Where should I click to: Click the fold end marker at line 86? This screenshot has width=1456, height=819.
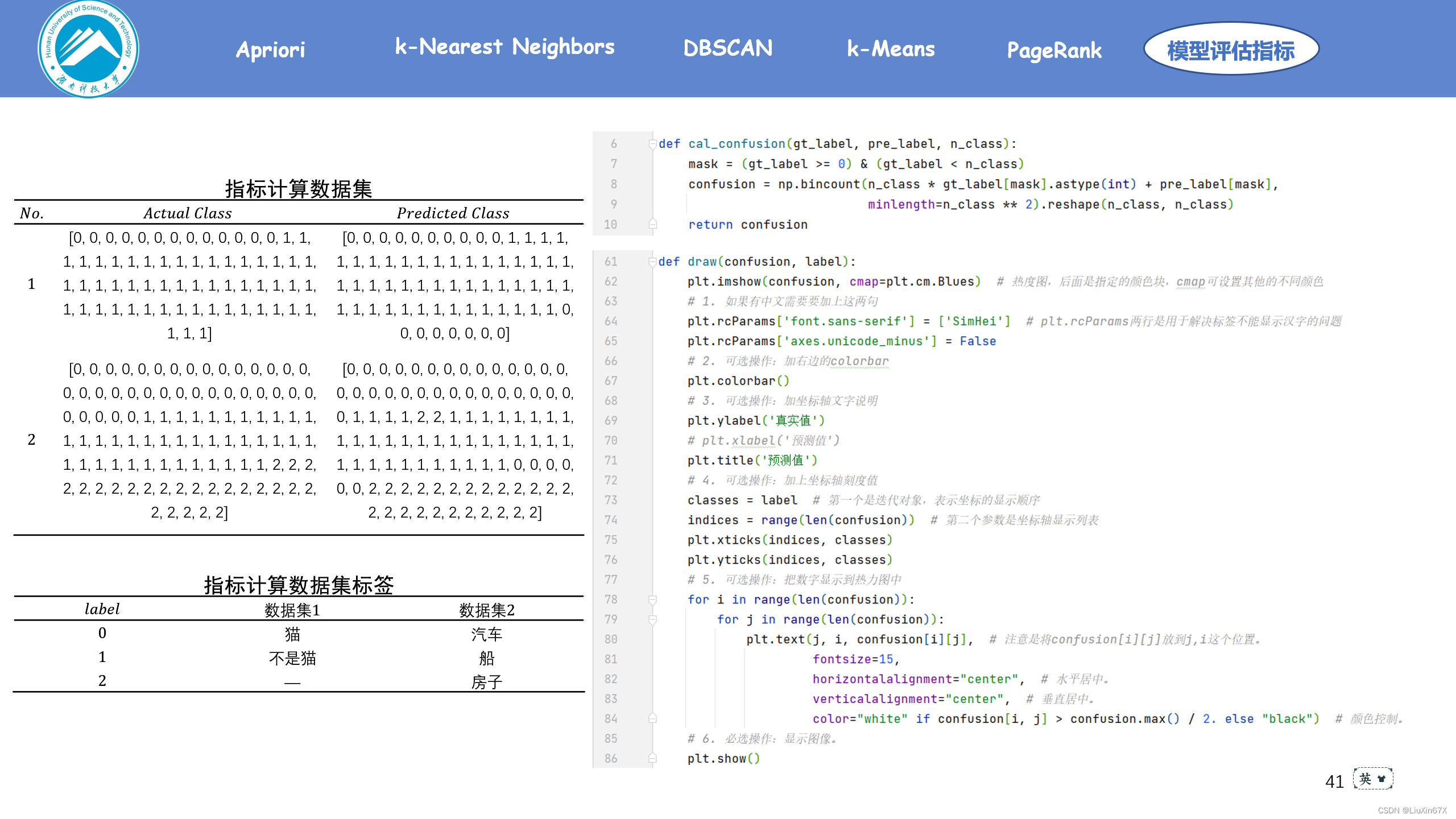(x=653, y=758)
